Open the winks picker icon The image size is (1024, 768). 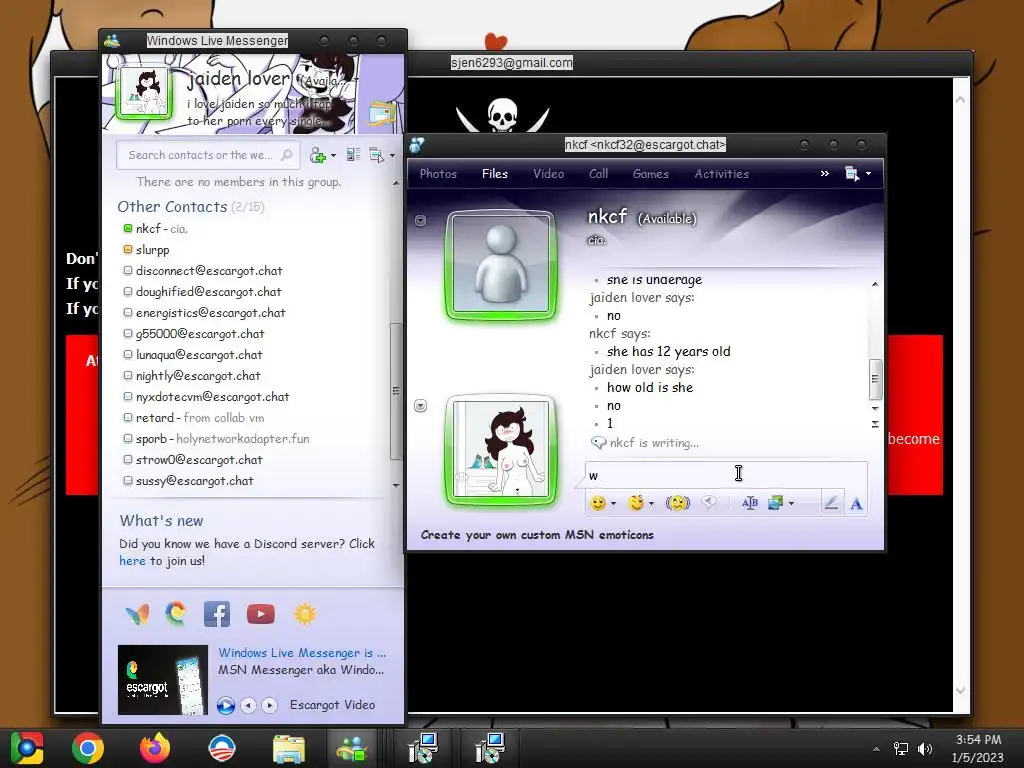[635, 503]
